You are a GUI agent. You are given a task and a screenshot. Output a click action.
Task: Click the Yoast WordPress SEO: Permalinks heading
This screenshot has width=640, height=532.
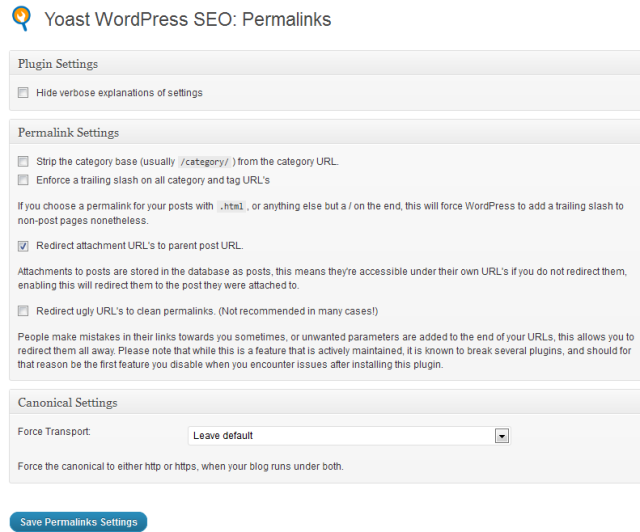pyautogui.click(x=188, y=19)
